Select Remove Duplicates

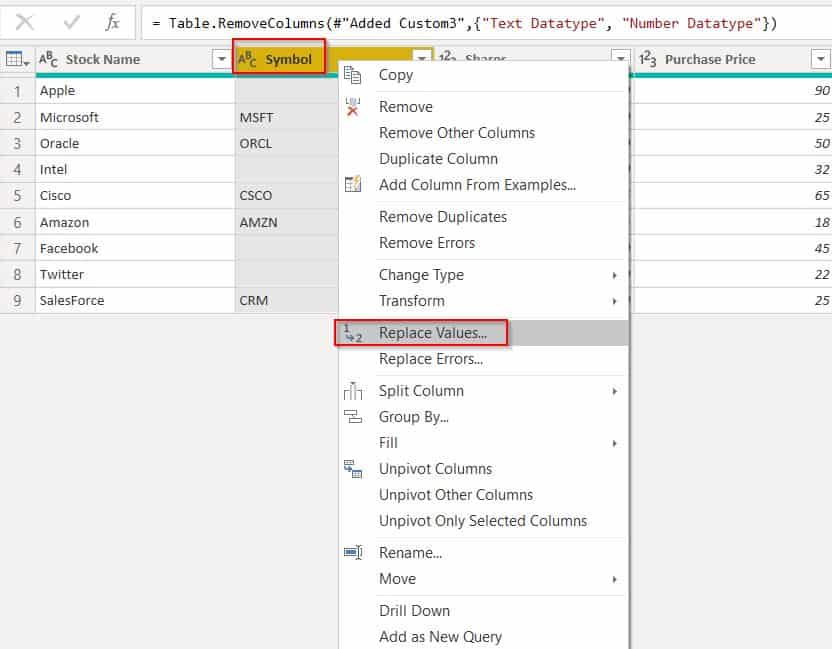coord(443,217)
